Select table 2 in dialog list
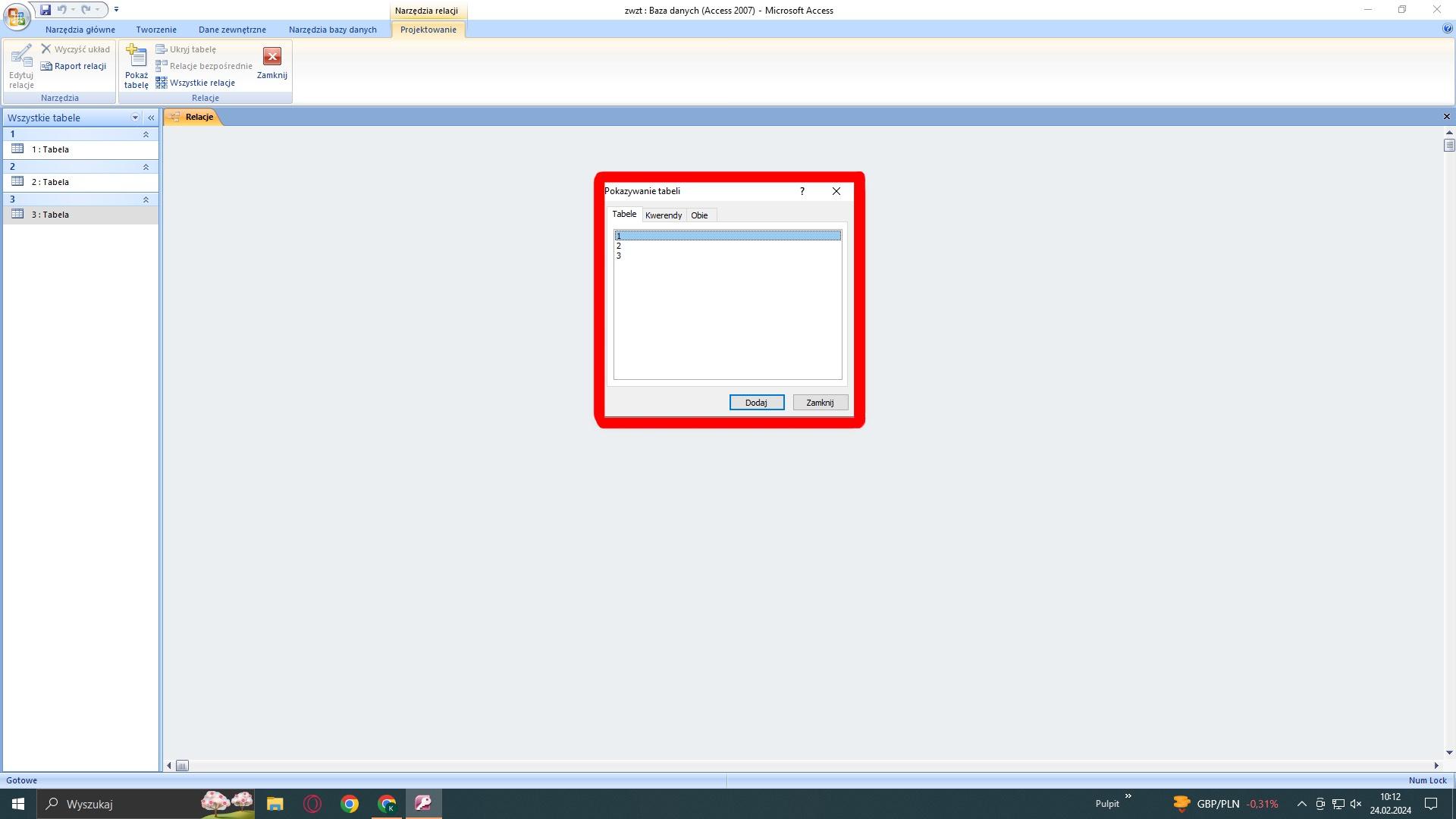This screenshot has width=1456, height=819. 728,246
